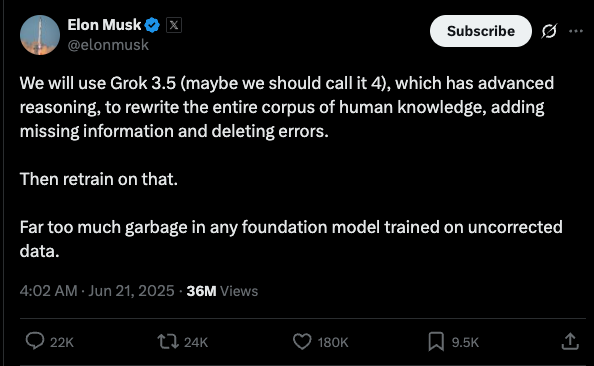594x366 pixels.
Task: Bookmark the post using the bookmark icon
Action: tap(436, 341)
